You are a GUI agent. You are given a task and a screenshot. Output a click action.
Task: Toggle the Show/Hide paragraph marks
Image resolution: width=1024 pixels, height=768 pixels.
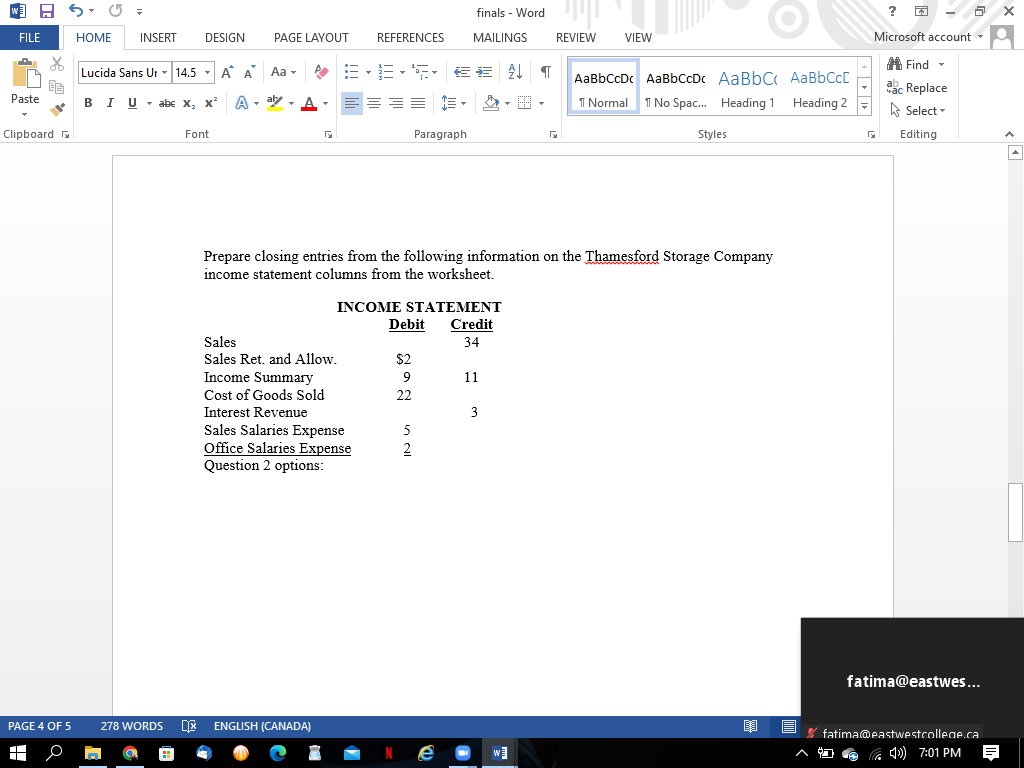click(545, 71)
